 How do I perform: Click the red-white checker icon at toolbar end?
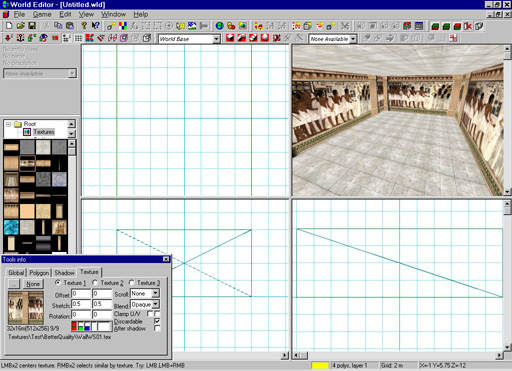453,38
